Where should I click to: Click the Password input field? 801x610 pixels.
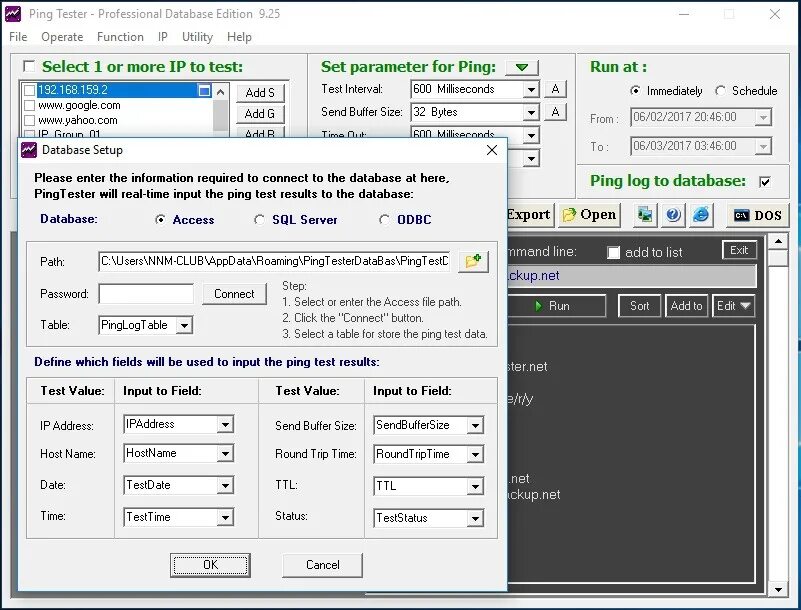146,294
